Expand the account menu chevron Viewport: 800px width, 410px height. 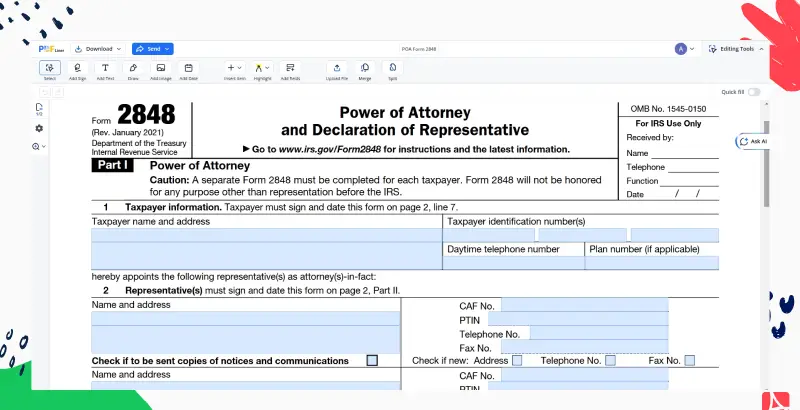[692, 49]
